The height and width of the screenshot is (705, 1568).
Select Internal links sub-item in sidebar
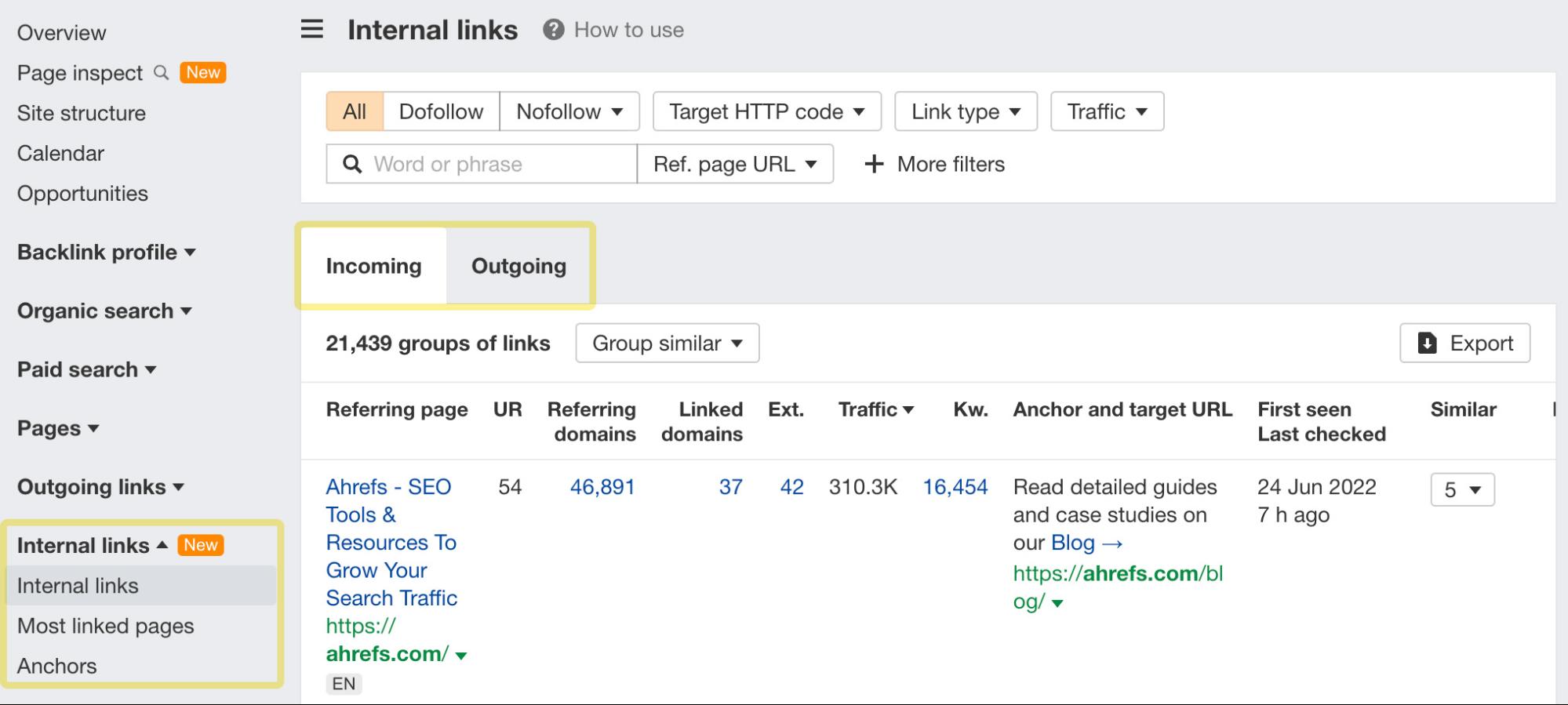[141, 586]
